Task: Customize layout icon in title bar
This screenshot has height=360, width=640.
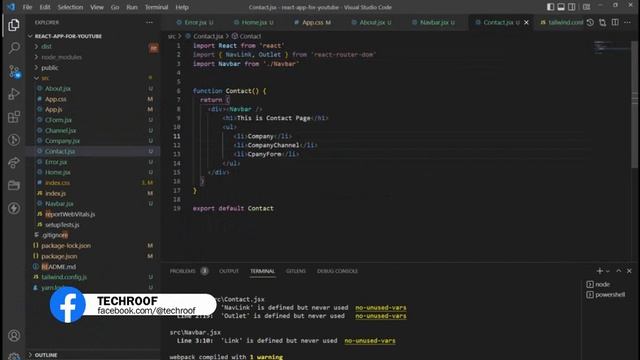Action: coord(587,7)
